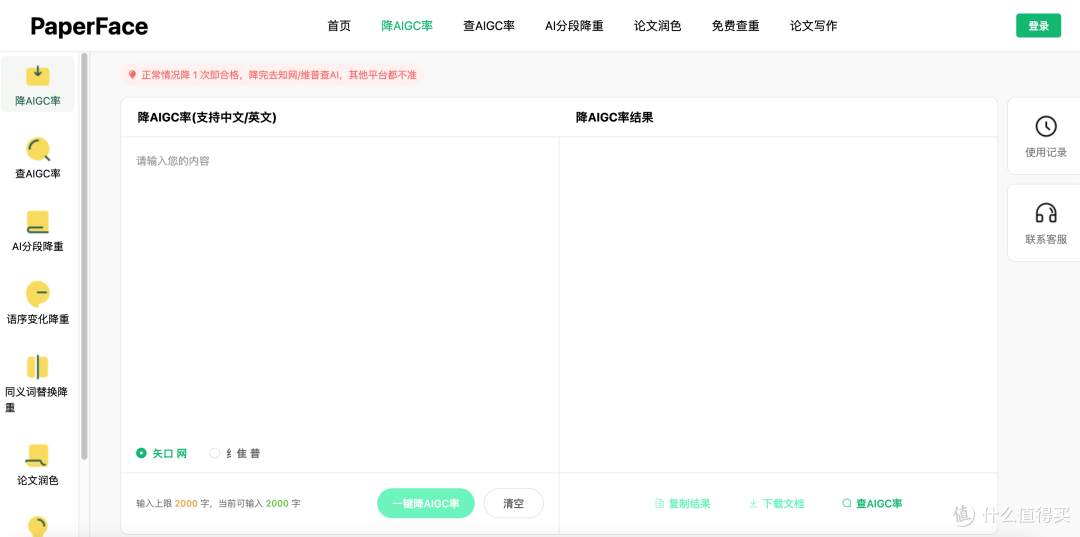Click the 降AIGC率(支持中文/英文) panel heading
Viewport: 1080px width, 537px height.
pos(207,118)
